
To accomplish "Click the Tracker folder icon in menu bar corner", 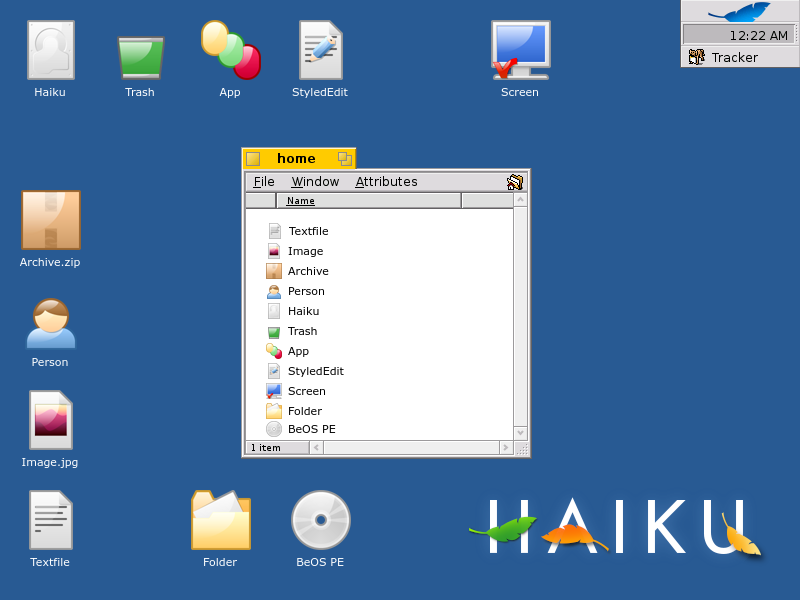I will [515, 182].
